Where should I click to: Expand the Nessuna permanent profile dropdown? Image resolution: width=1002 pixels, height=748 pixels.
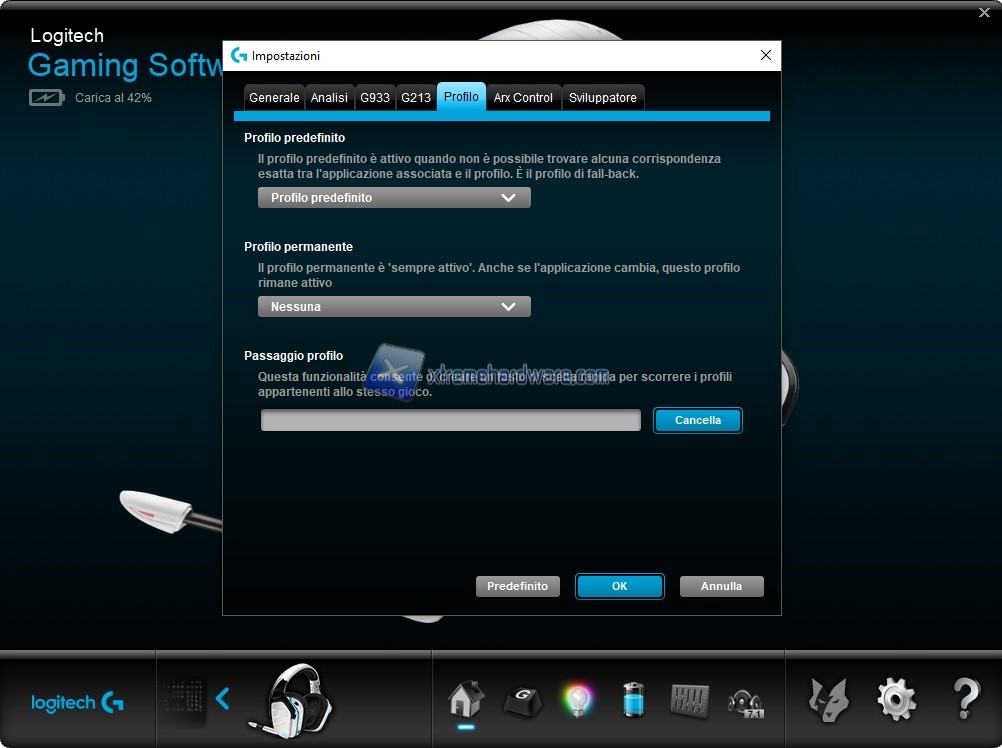[x=394, y=307]
